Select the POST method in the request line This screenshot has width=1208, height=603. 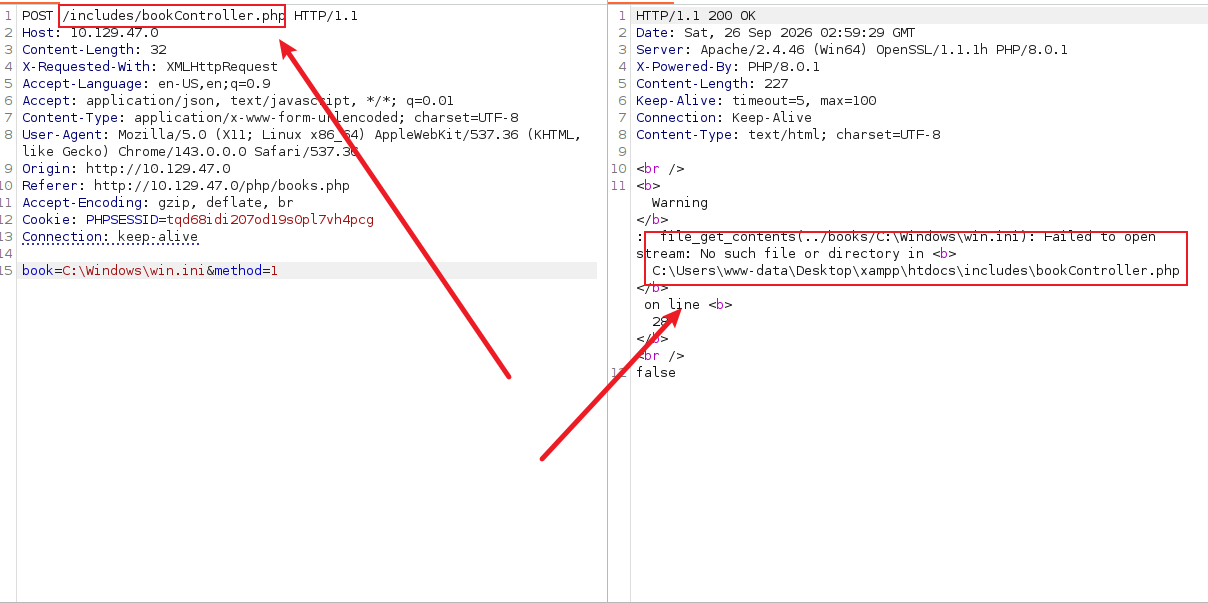pyautogui.click(x=38, y=16)
